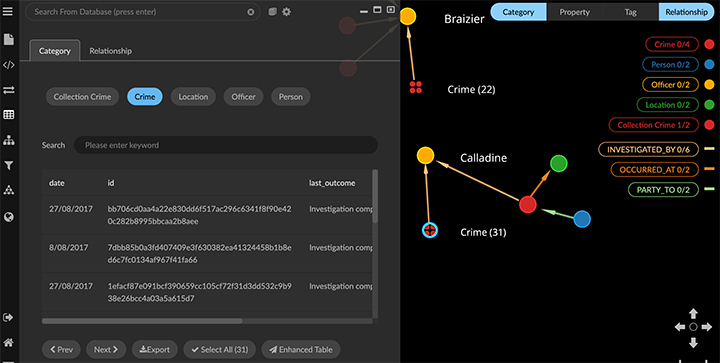Open the Property tab in graph legend

click(x=574, y=12)
